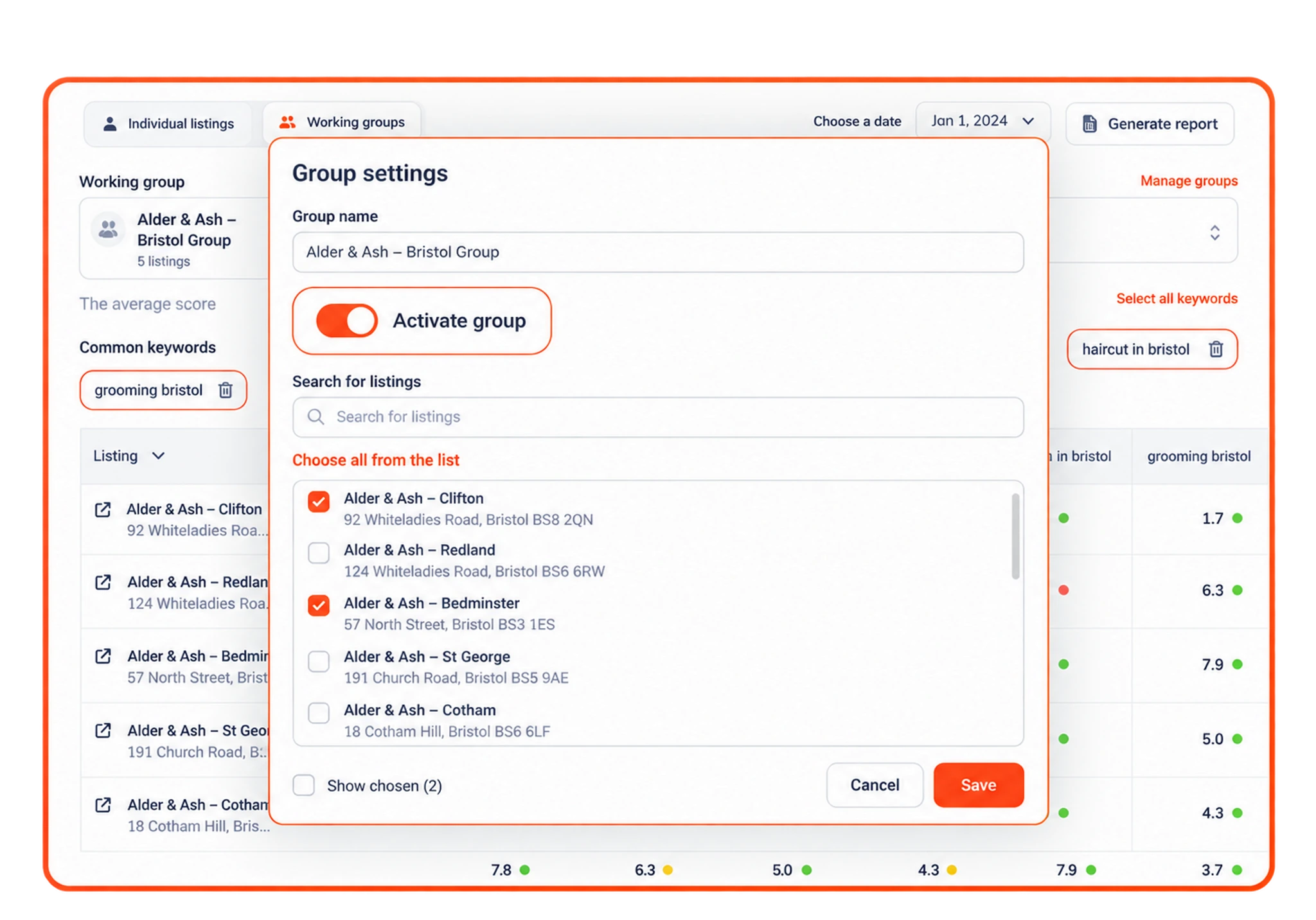Open external link for Alder & Ash – Cotham row

(x=103, y=805)
